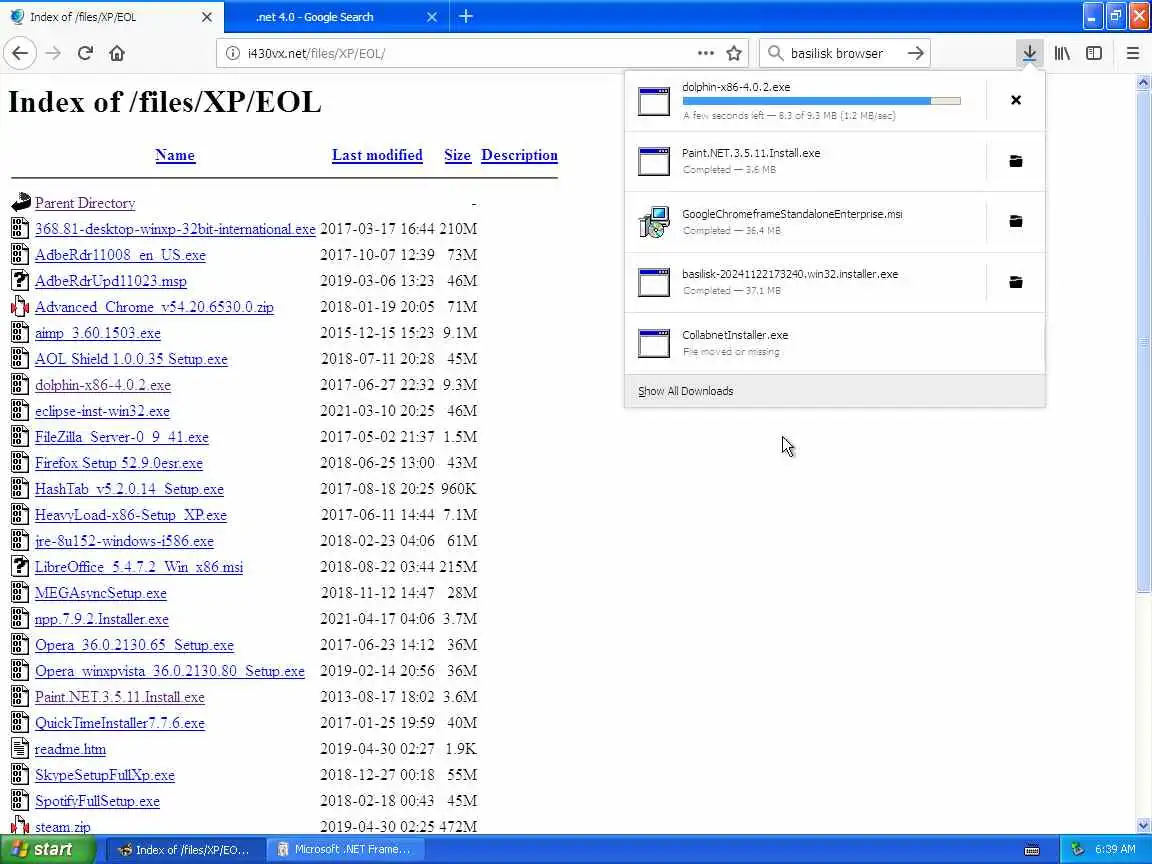This screenshot has height=864, width=1152.
Task: Click the basilisk browser search box
Action: pyautogui.click(x=843, y=53)
